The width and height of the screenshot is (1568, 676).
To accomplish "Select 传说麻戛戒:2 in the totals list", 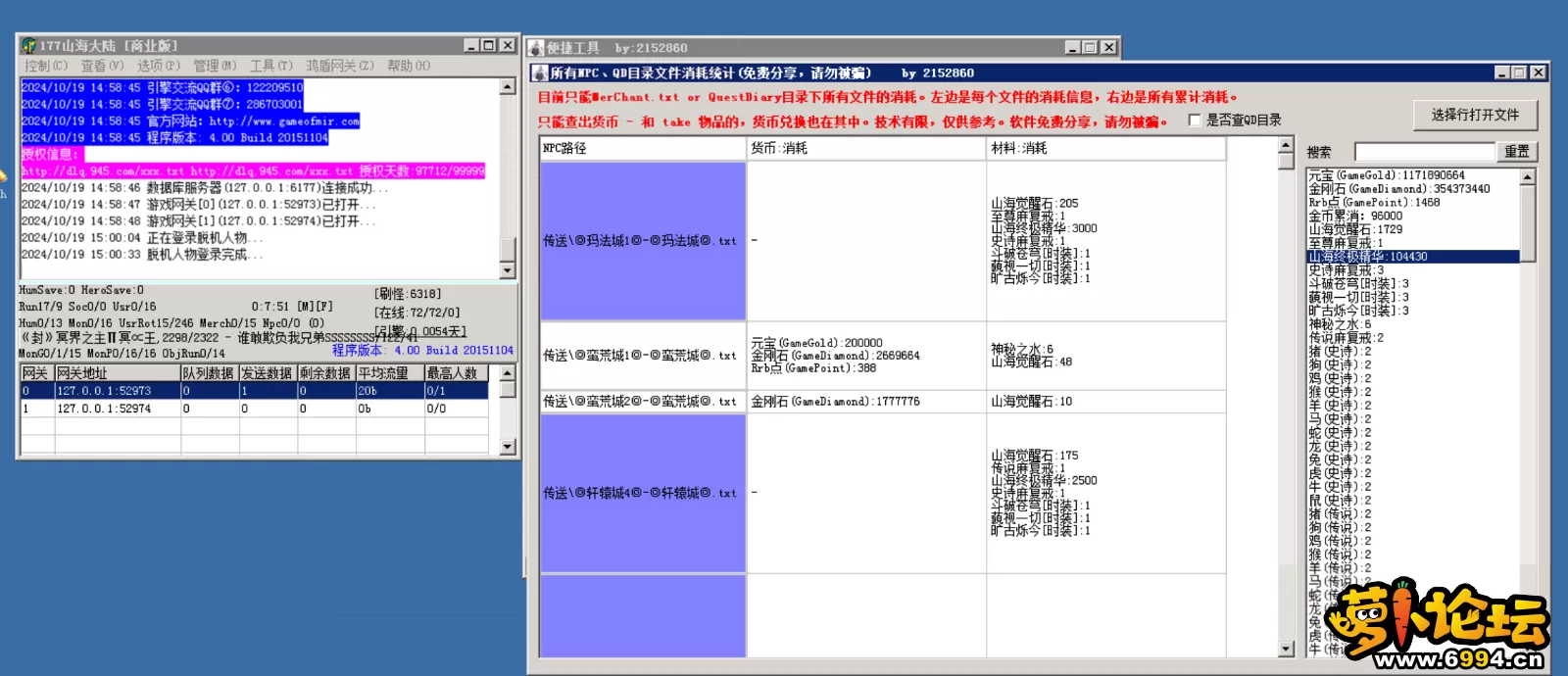I will click(x=1413, y=338).
